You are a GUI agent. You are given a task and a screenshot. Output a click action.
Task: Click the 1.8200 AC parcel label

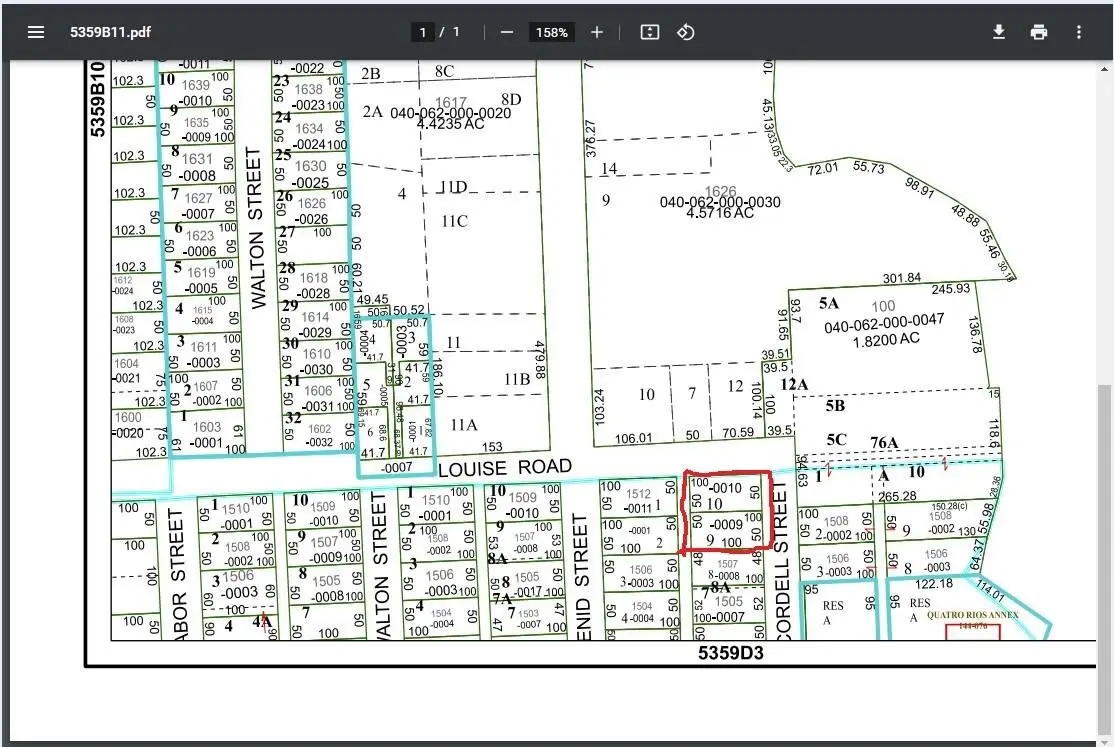pos(870,341)
